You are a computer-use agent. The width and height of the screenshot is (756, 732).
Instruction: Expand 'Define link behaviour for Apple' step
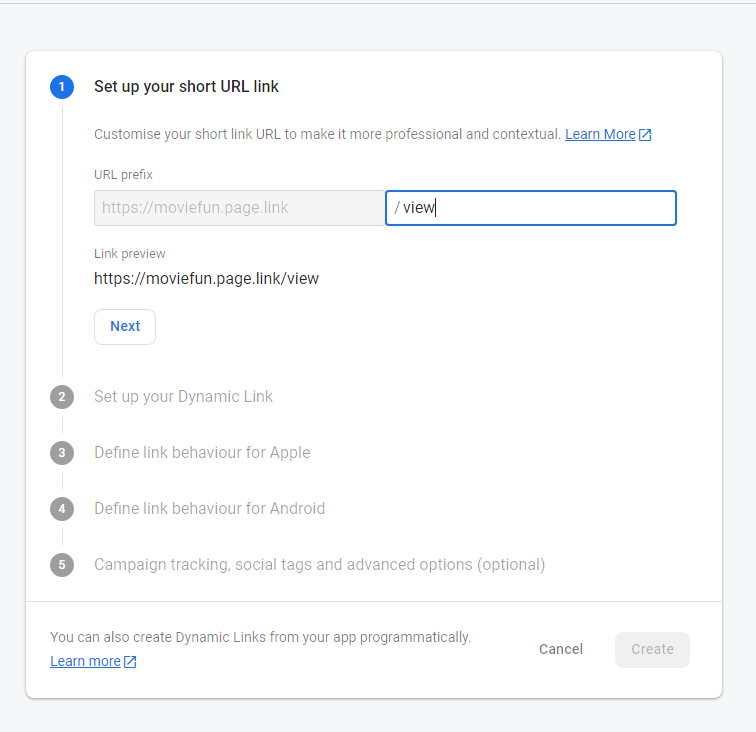coord(202,453)
